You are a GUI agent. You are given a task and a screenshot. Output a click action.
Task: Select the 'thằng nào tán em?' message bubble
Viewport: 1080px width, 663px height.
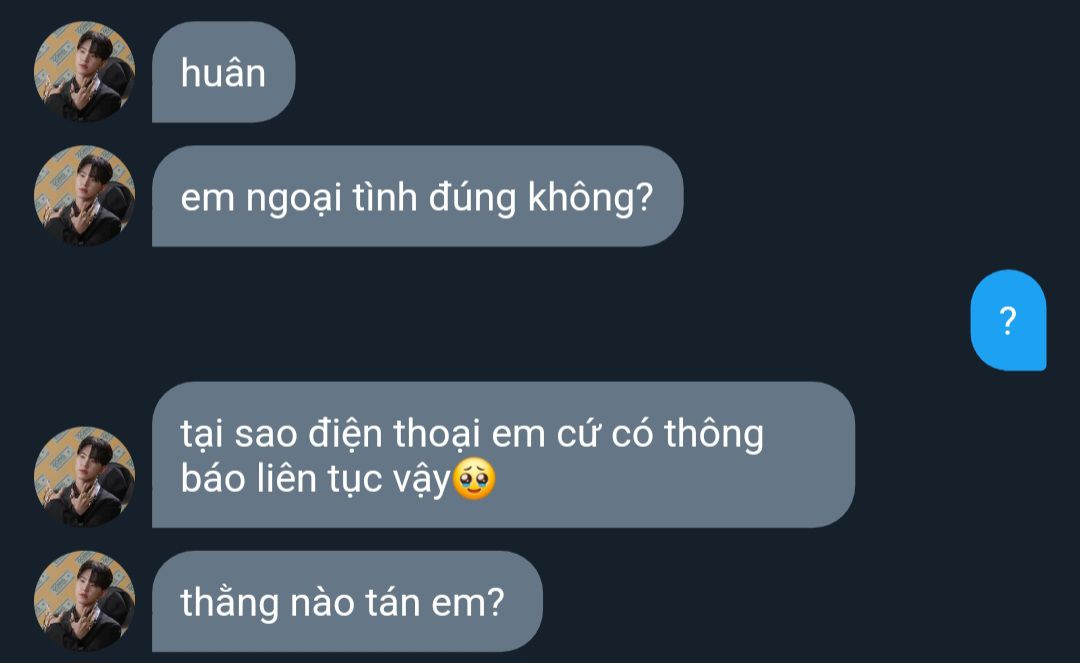click(347, 601)
